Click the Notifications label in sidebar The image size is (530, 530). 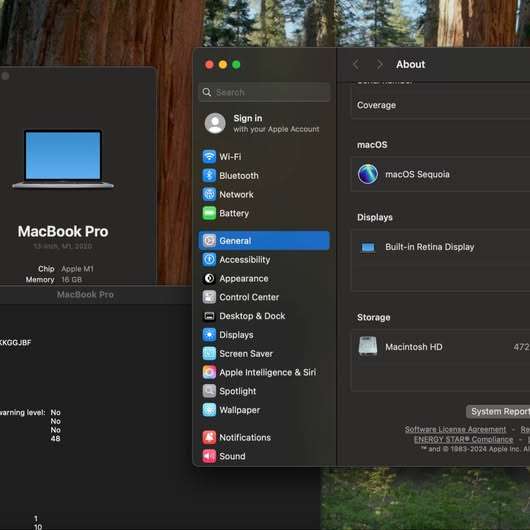pyautogui.click(x=245, y=437)
